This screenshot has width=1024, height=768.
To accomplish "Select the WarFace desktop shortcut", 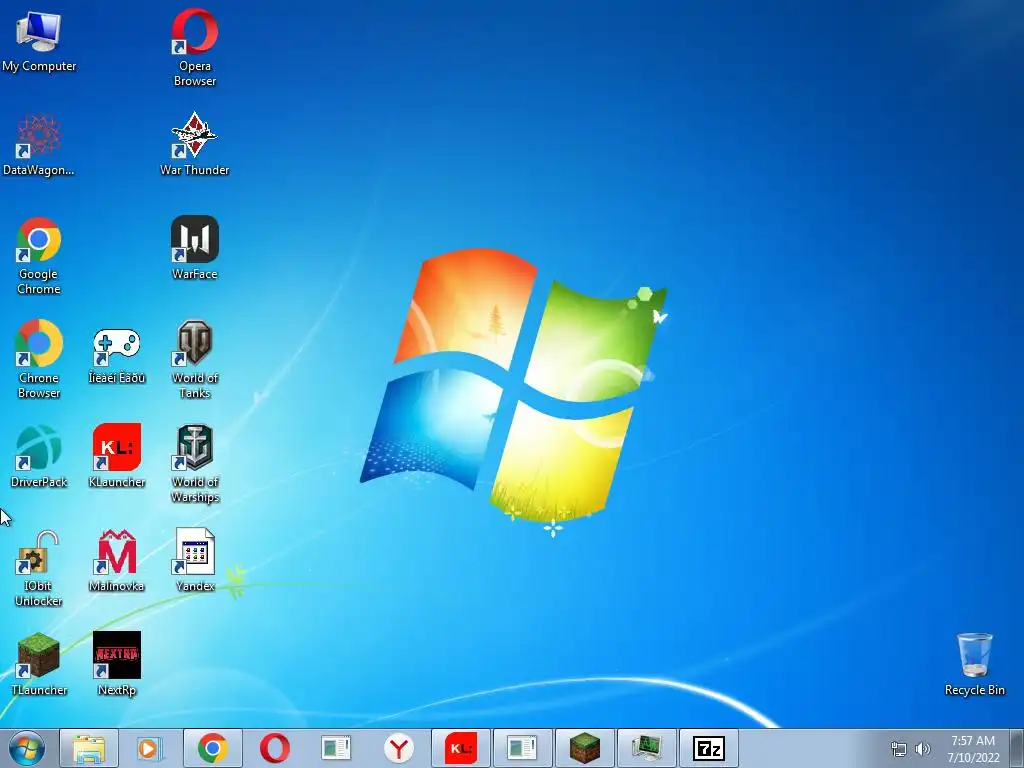I will [195, 249].
